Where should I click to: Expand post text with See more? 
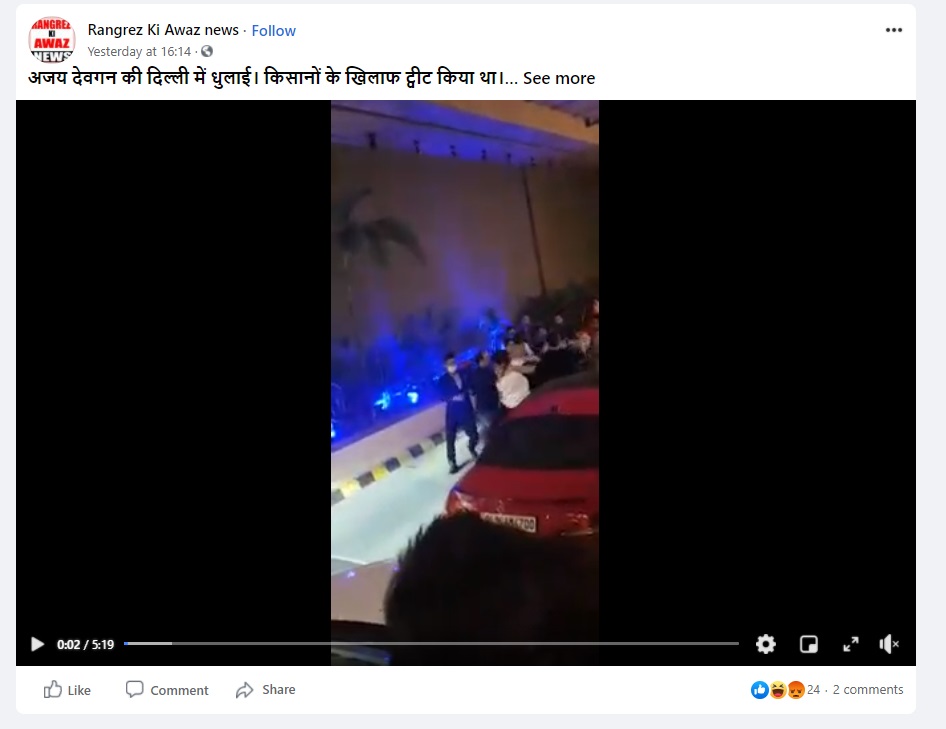pos(559,78)
